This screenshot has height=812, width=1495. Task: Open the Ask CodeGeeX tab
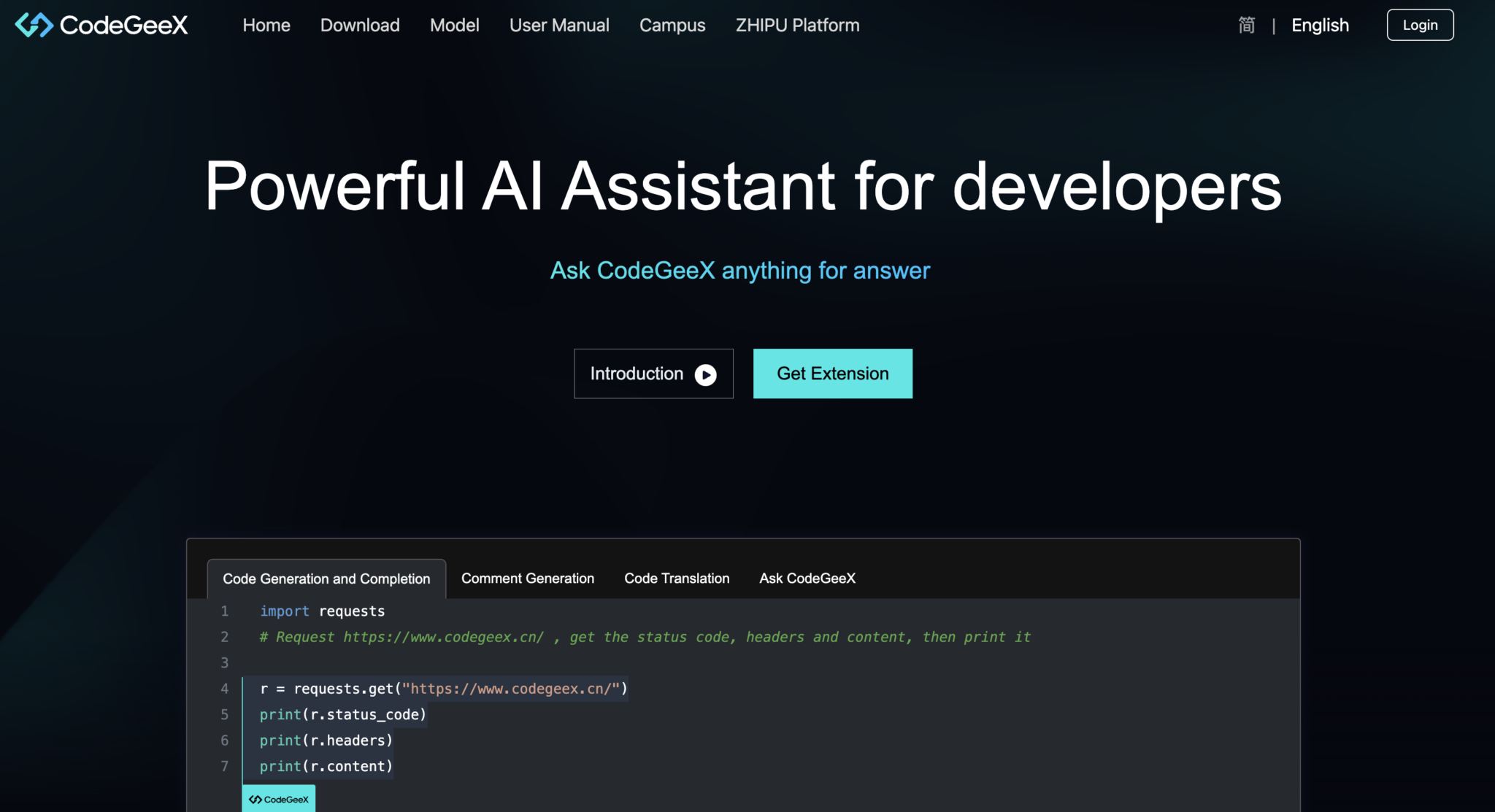pos(807,578)
